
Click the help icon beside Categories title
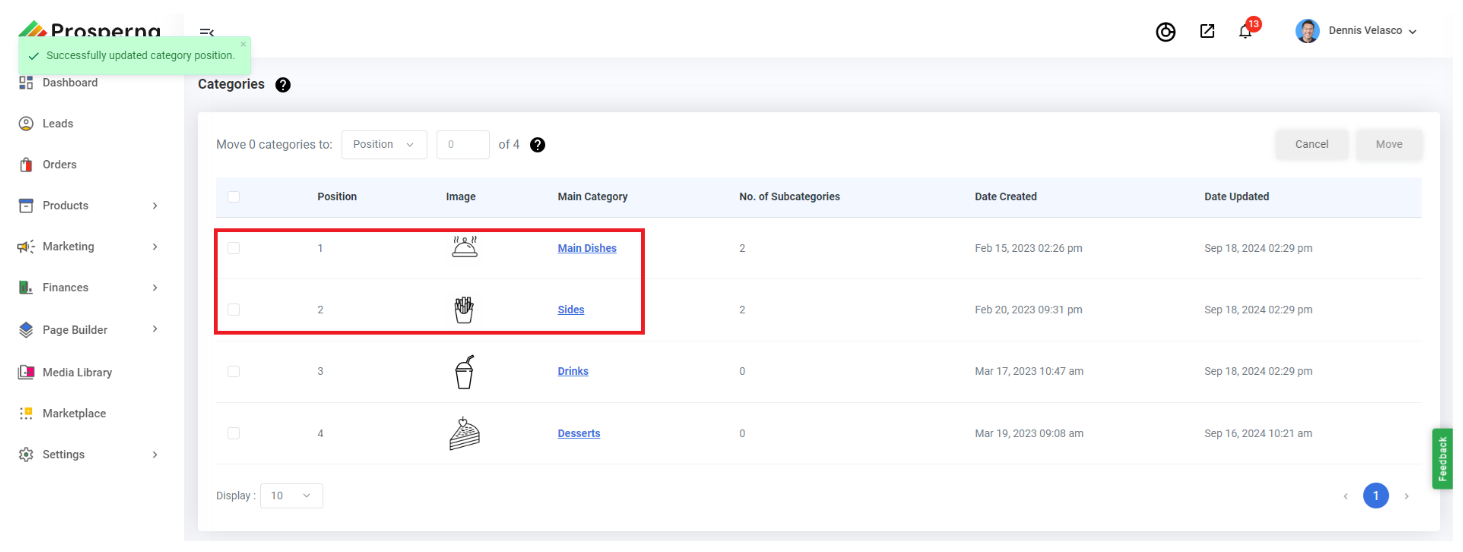(x=283, y=85)
